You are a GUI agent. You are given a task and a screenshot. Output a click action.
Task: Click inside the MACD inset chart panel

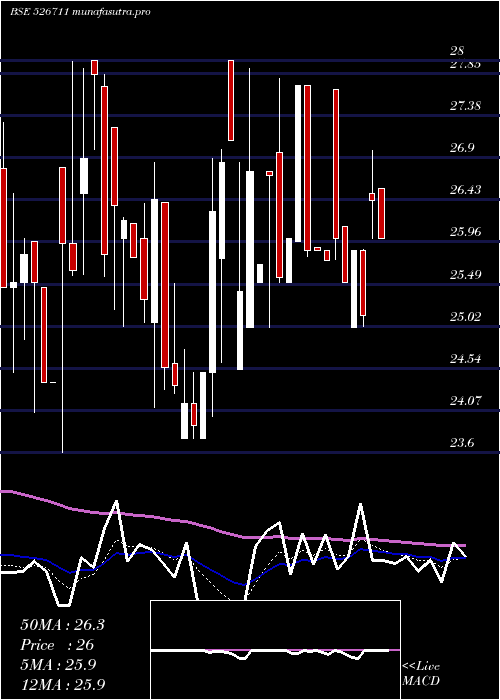coord(275,650)
